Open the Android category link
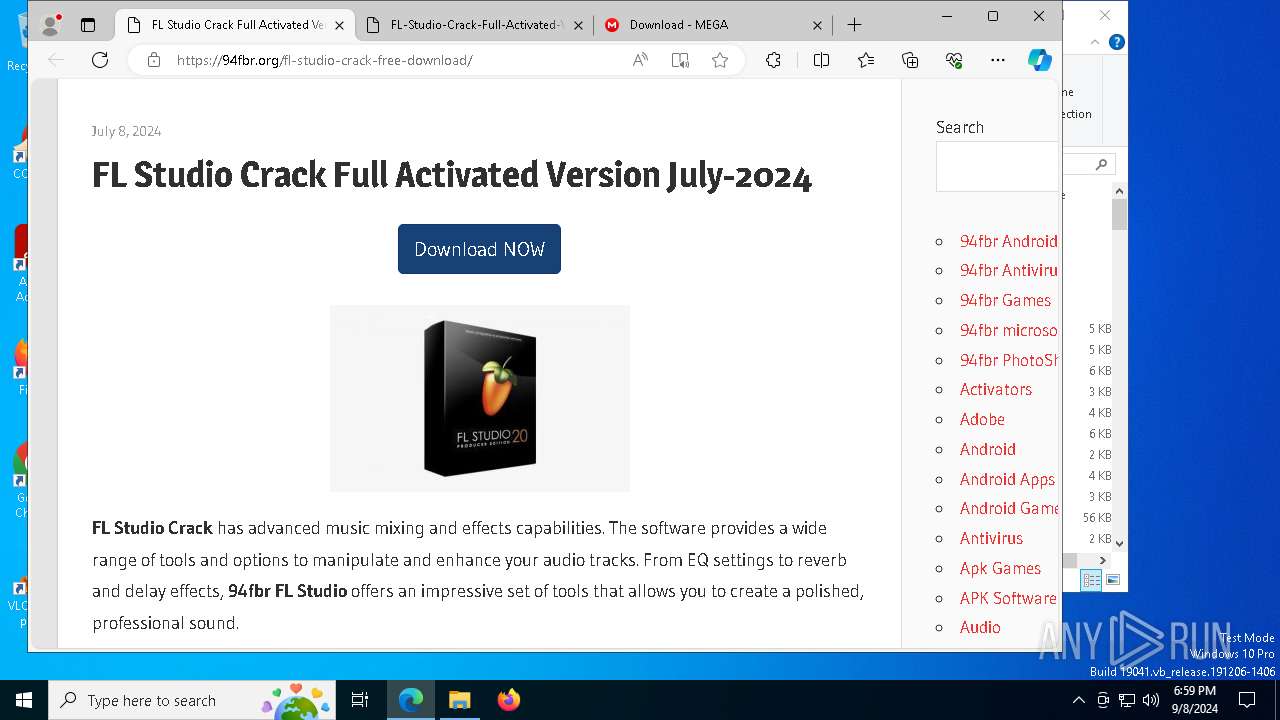This screenshot has height=720, width=1280. [987, 449]
